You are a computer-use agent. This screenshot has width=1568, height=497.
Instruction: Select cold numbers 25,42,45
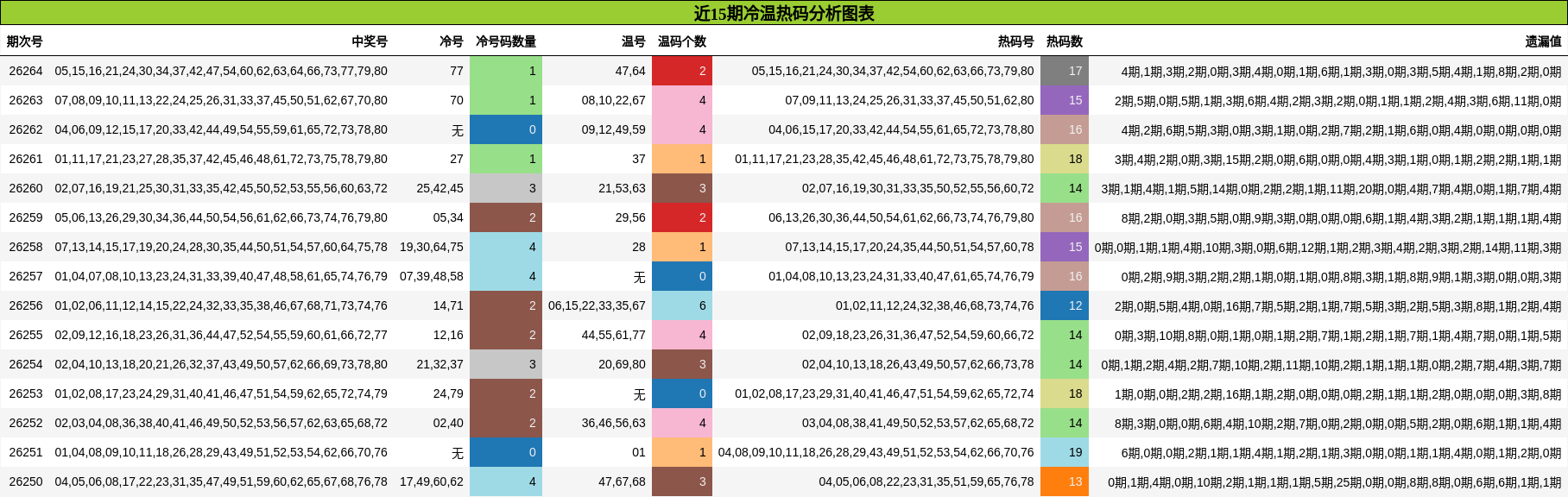440,188
